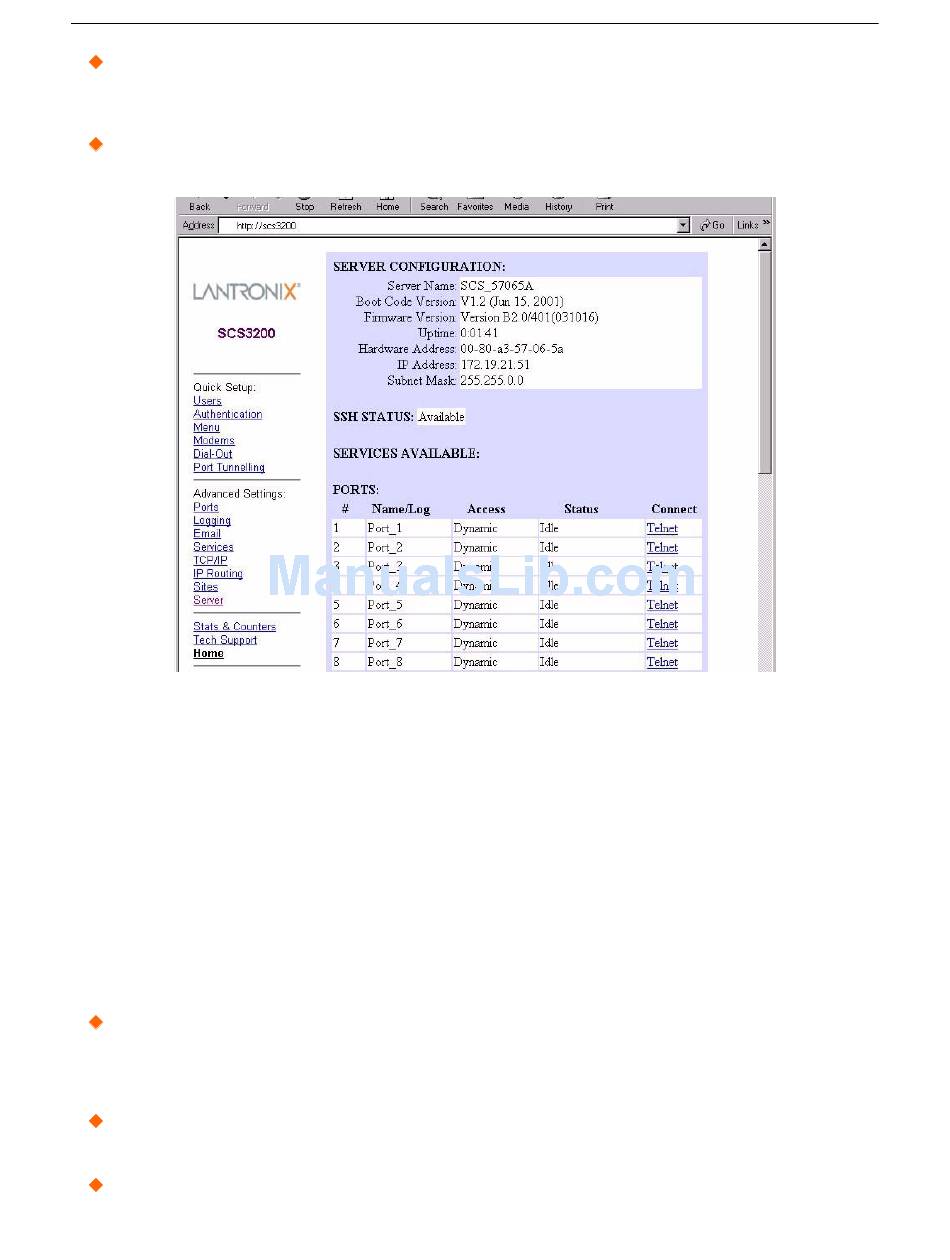Open the Email settings link
The height and width of the screenshot is (1260, 950).
pyautogui.click(x=207, y=534)
